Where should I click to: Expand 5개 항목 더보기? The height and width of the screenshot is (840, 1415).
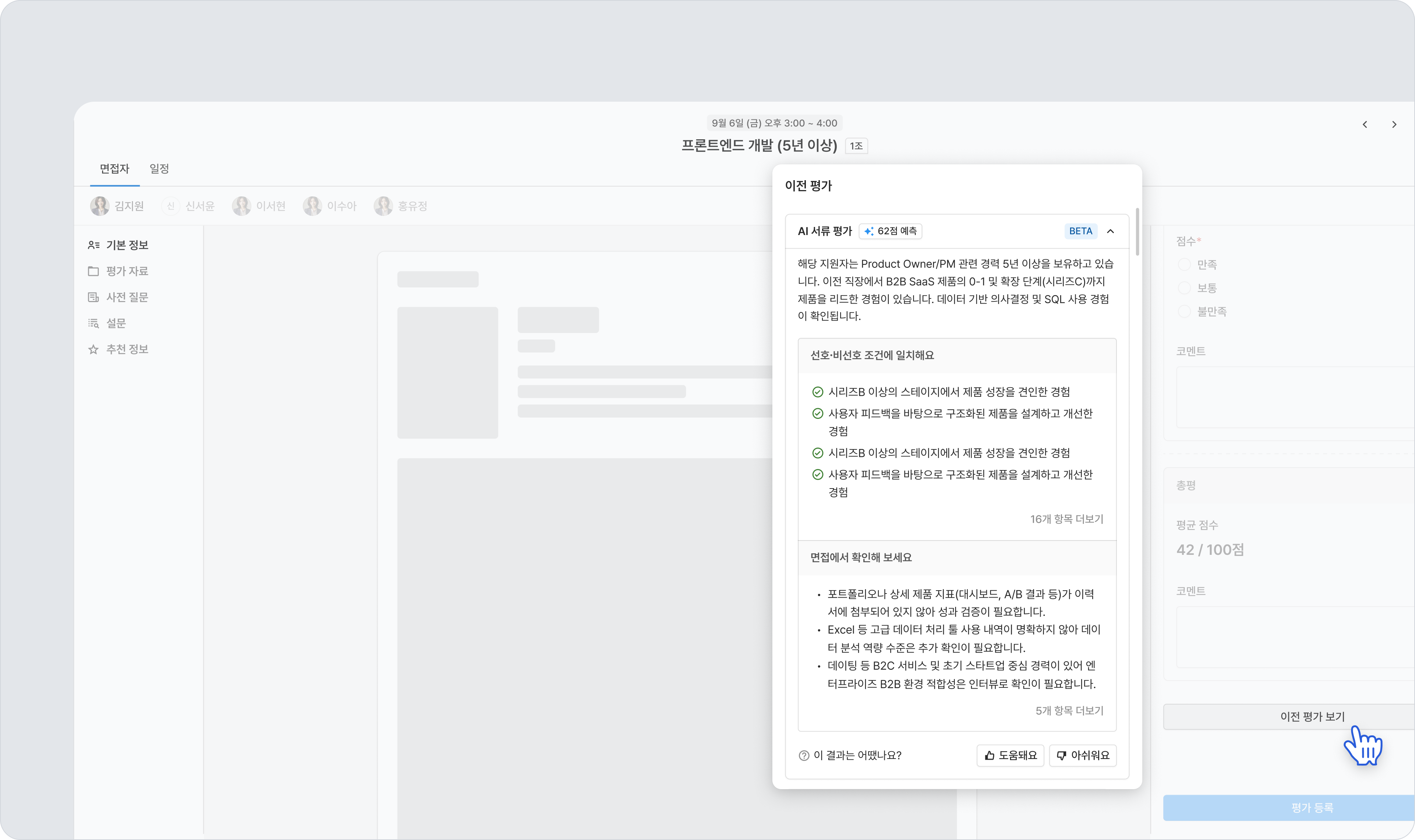(1069, 710)
